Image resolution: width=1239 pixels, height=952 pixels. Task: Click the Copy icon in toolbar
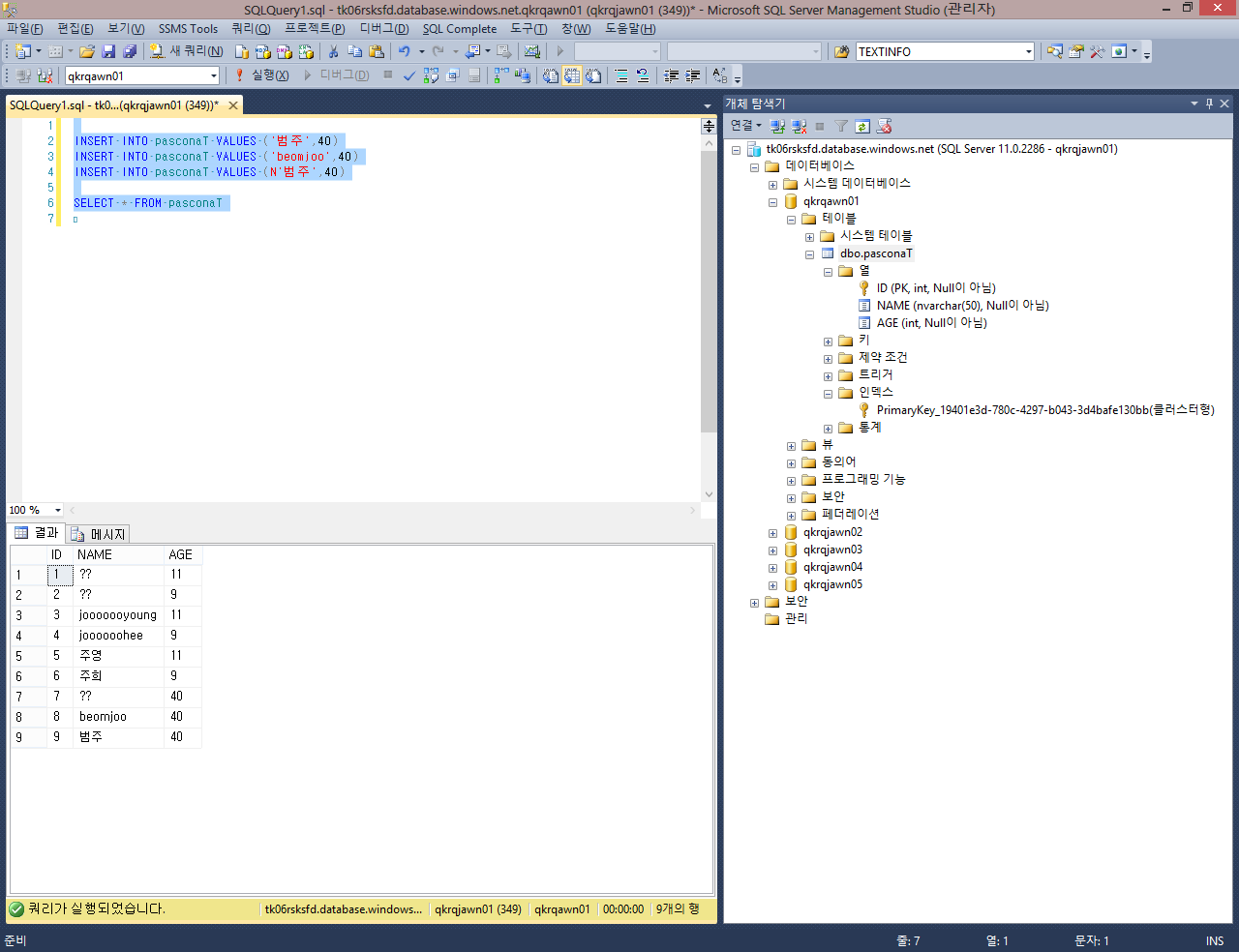pos(354,51)
